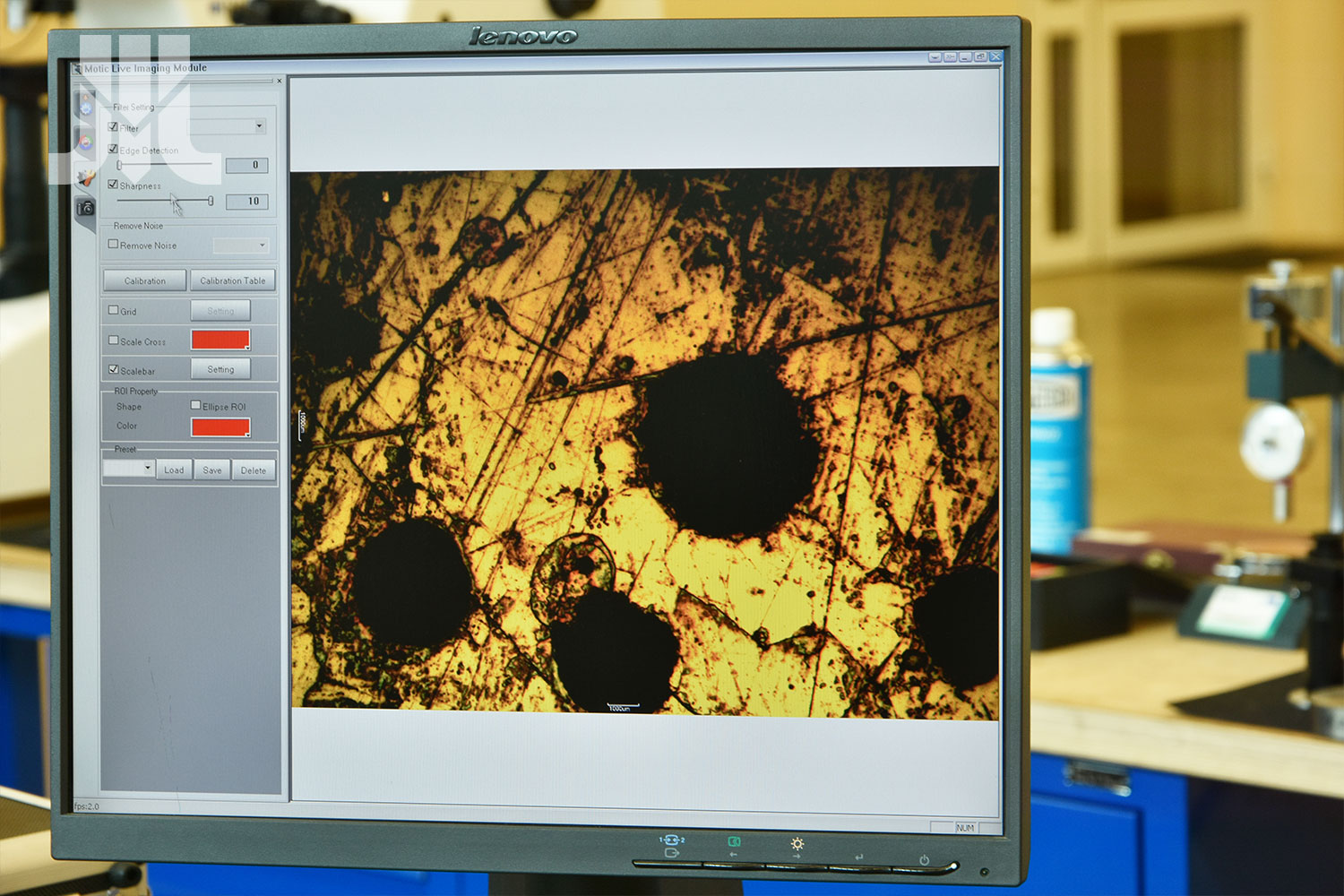Toggle the Filter checkbox
1344x896 pixels.
pyautogui.click(x=113, y=127)
